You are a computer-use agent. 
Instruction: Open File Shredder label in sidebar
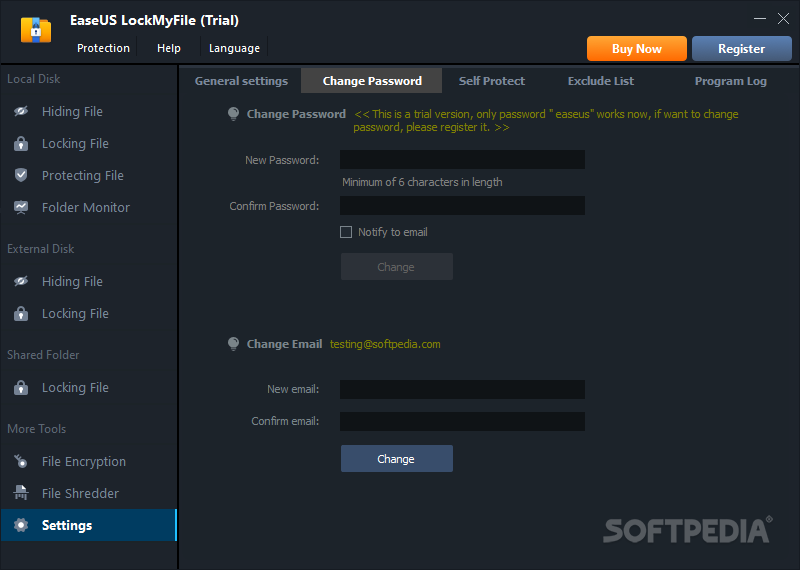(80, 493)
